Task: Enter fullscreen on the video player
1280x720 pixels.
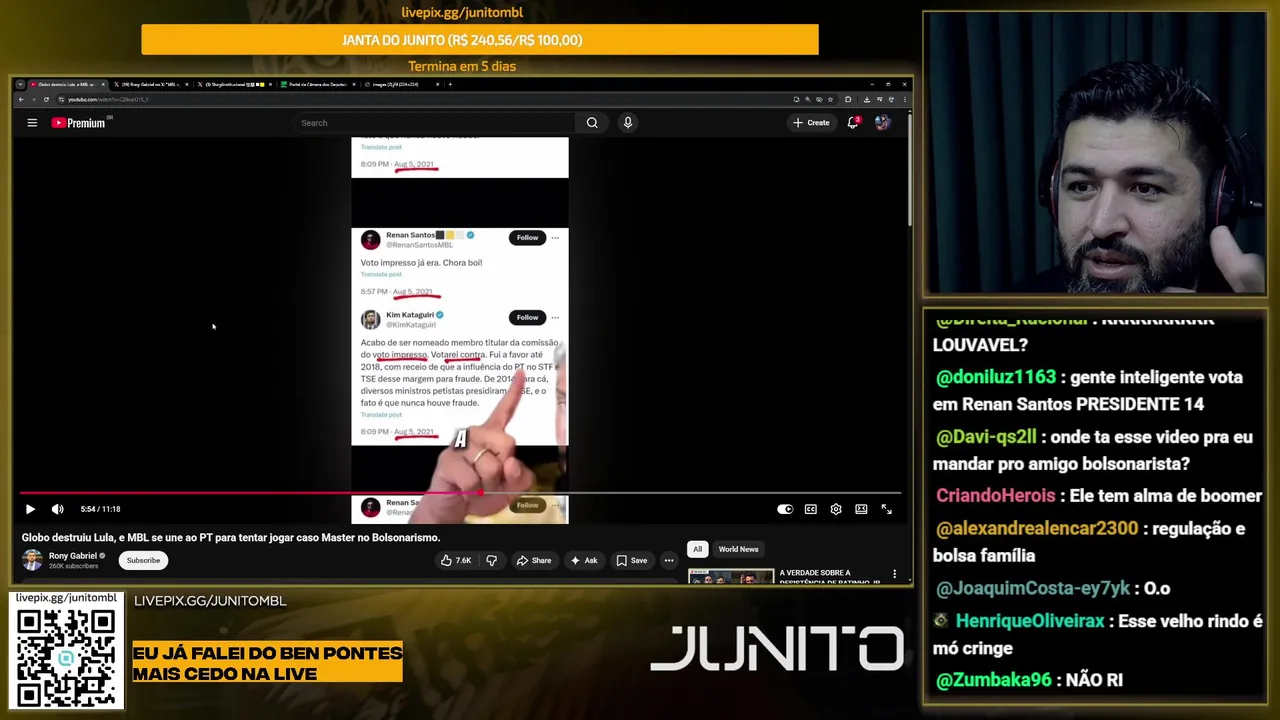Action: (887, 509)
